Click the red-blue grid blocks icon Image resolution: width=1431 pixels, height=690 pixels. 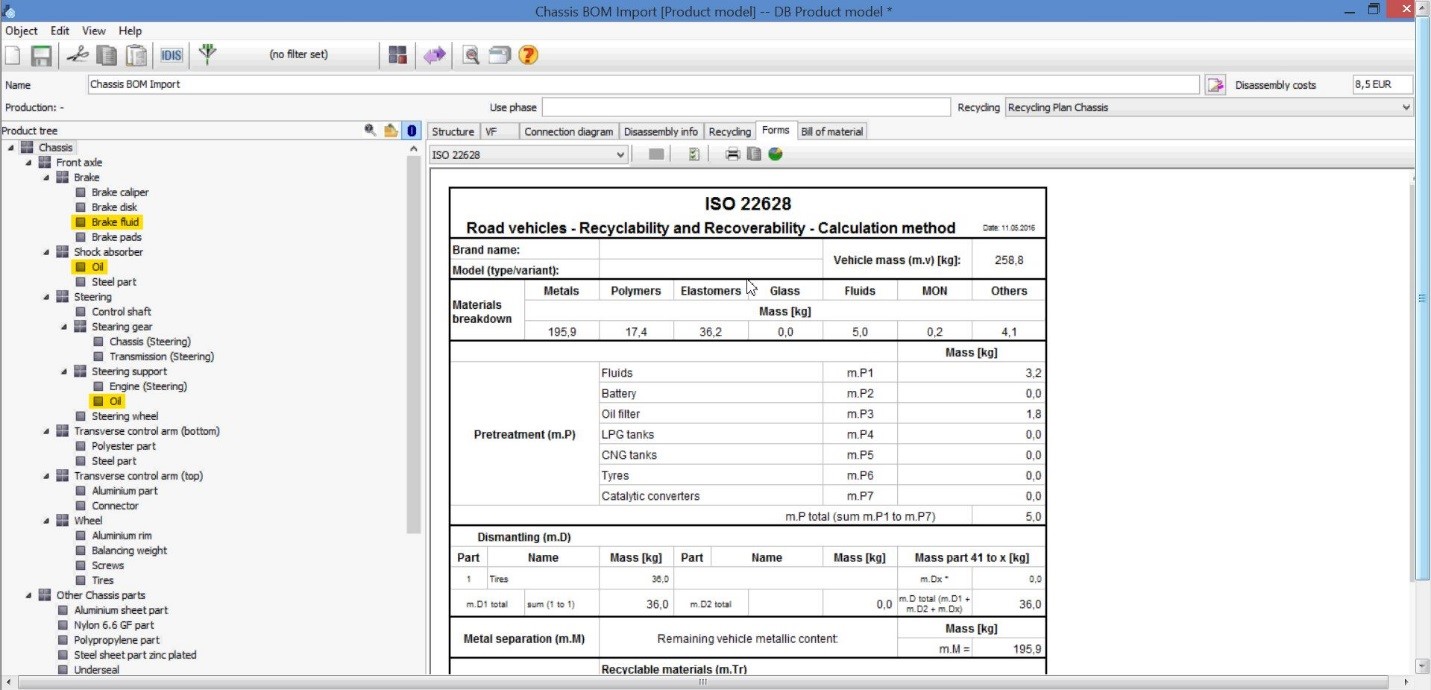point(398,56)
